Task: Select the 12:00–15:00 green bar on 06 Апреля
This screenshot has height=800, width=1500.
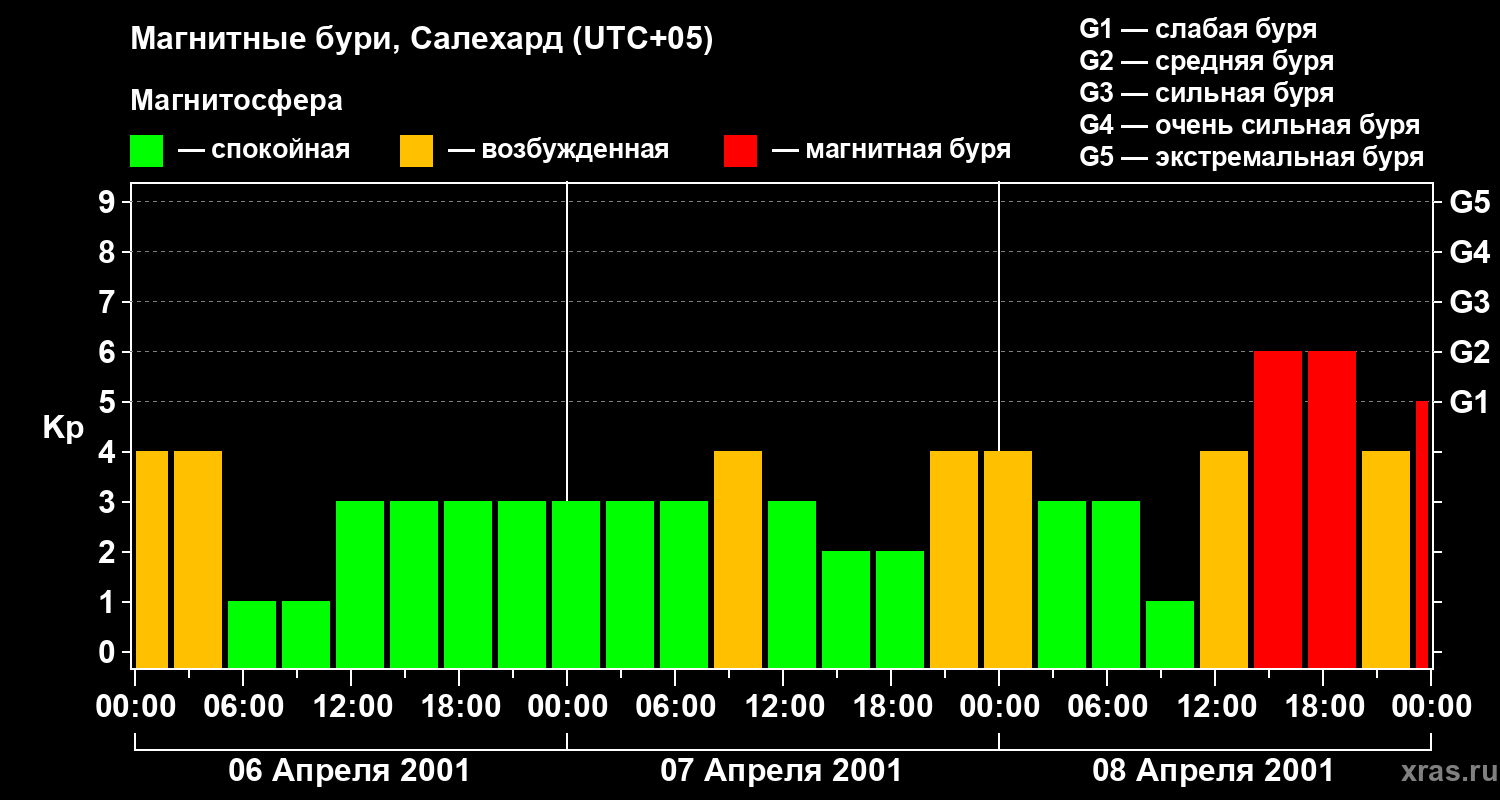Action: pyautogui.click(x=360, y=585)
